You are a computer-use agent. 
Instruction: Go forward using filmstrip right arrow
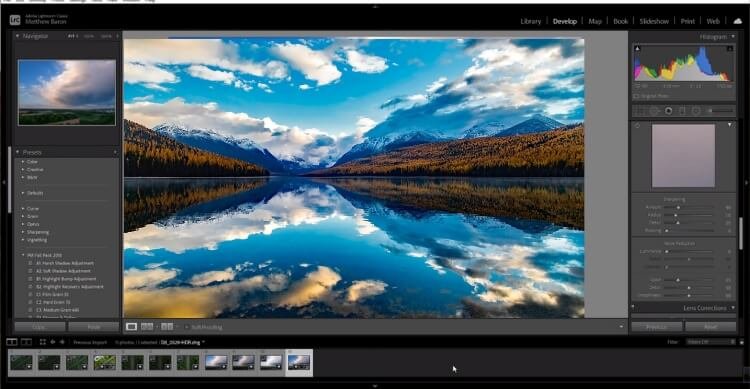click(x=62, y=342)
